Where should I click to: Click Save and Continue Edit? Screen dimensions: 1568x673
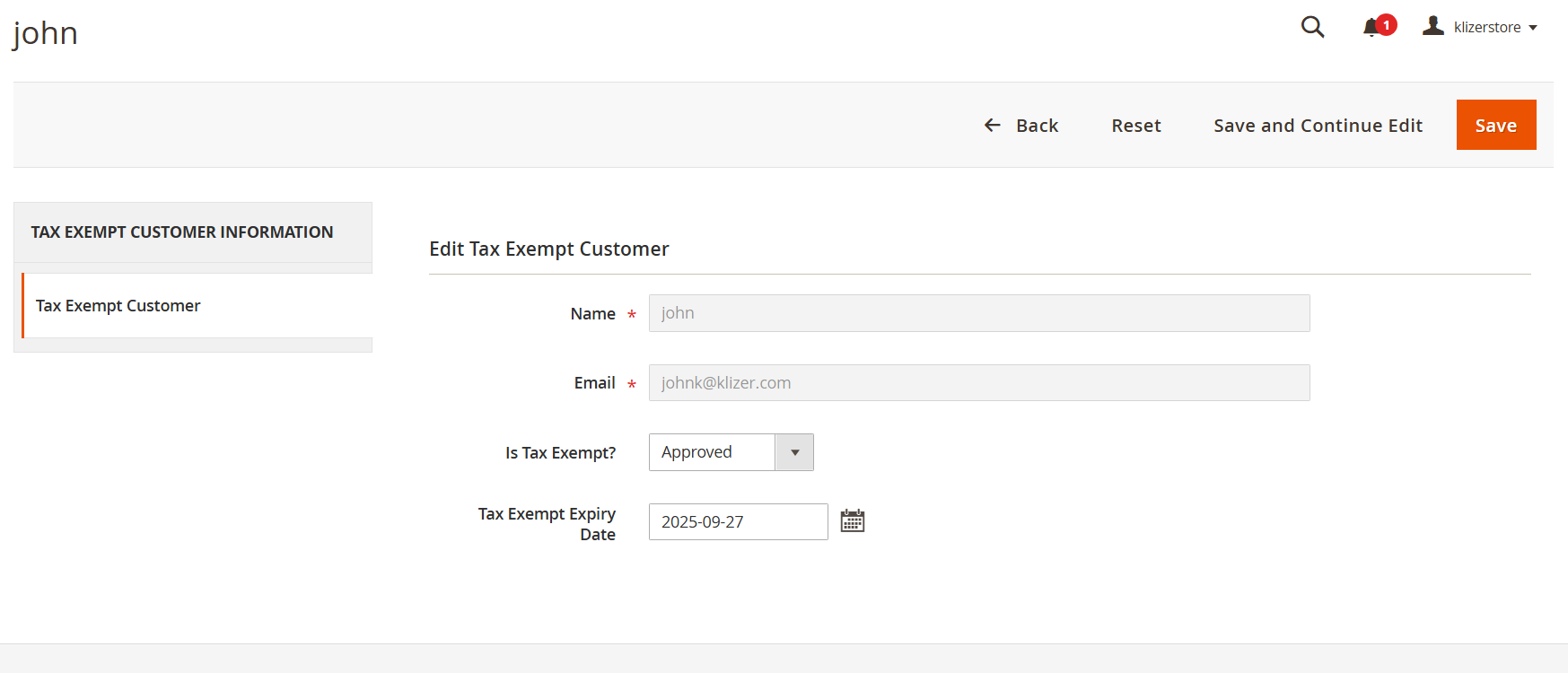(x=1318, y=126)
